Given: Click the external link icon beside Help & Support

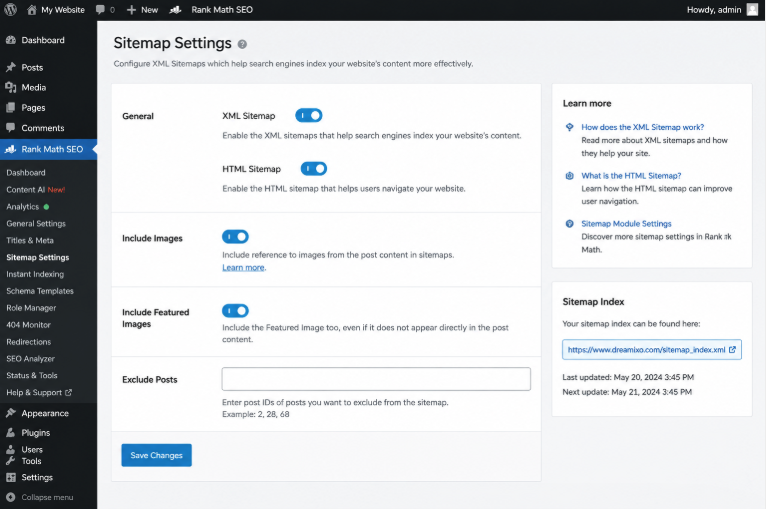Looking at the screenshot, I should [x=68, y=392].
